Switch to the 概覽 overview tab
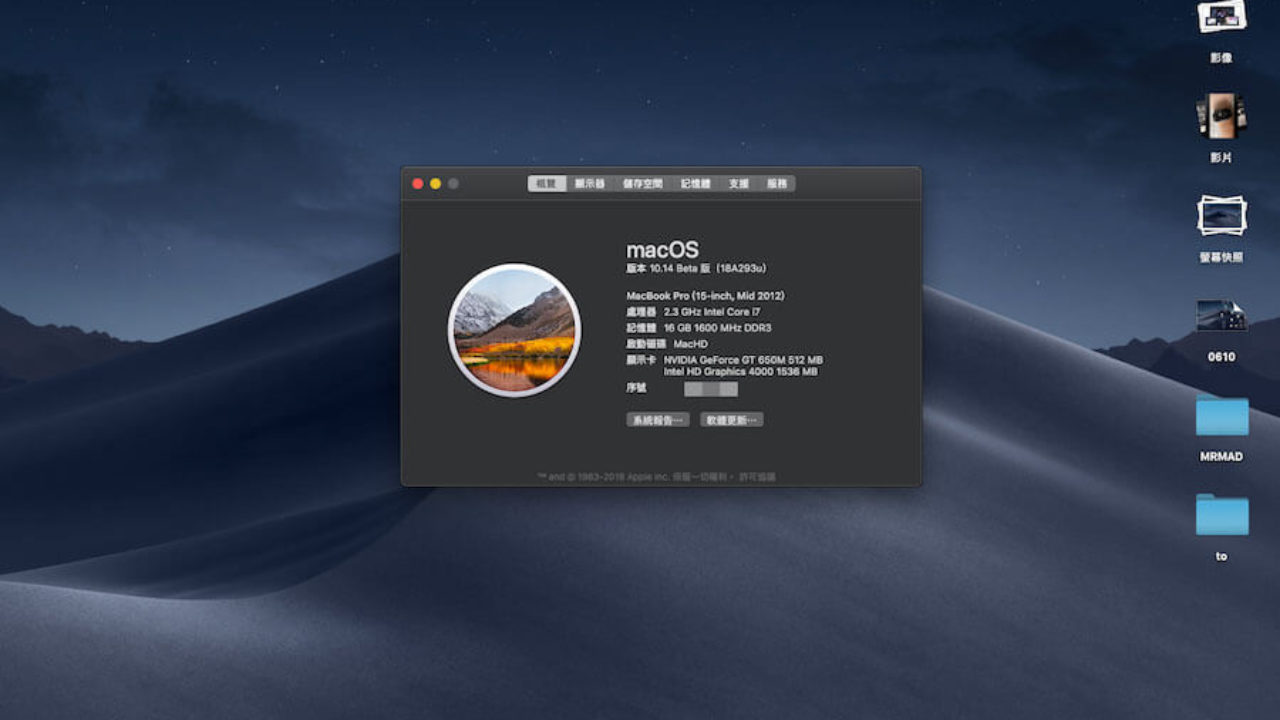This screenshot has height=720, width=1280. (x=547, y=184)
